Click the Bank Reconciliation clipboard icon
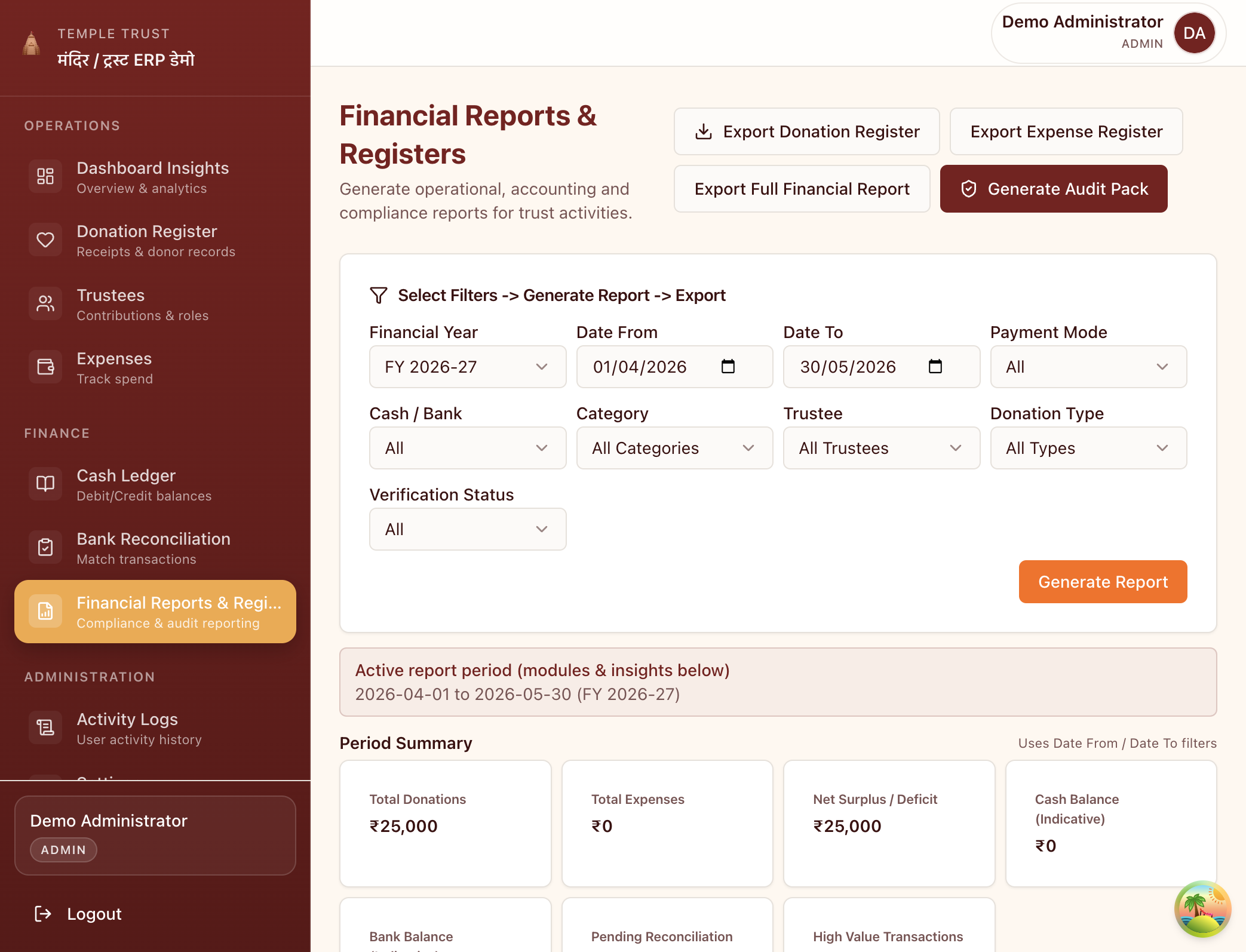Viewport: 1246px width, 952px height. tap(45, 547)
